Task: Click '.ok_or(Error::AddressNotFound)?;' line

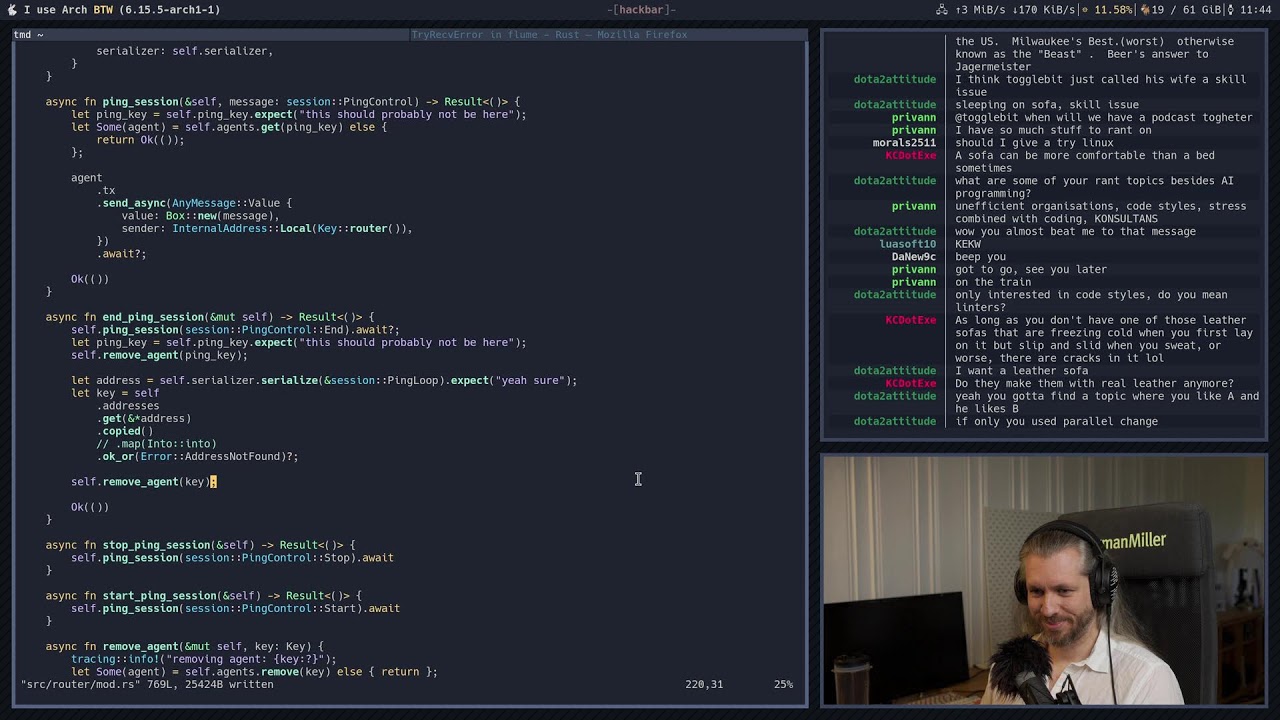Action: (x=197, y=457)
